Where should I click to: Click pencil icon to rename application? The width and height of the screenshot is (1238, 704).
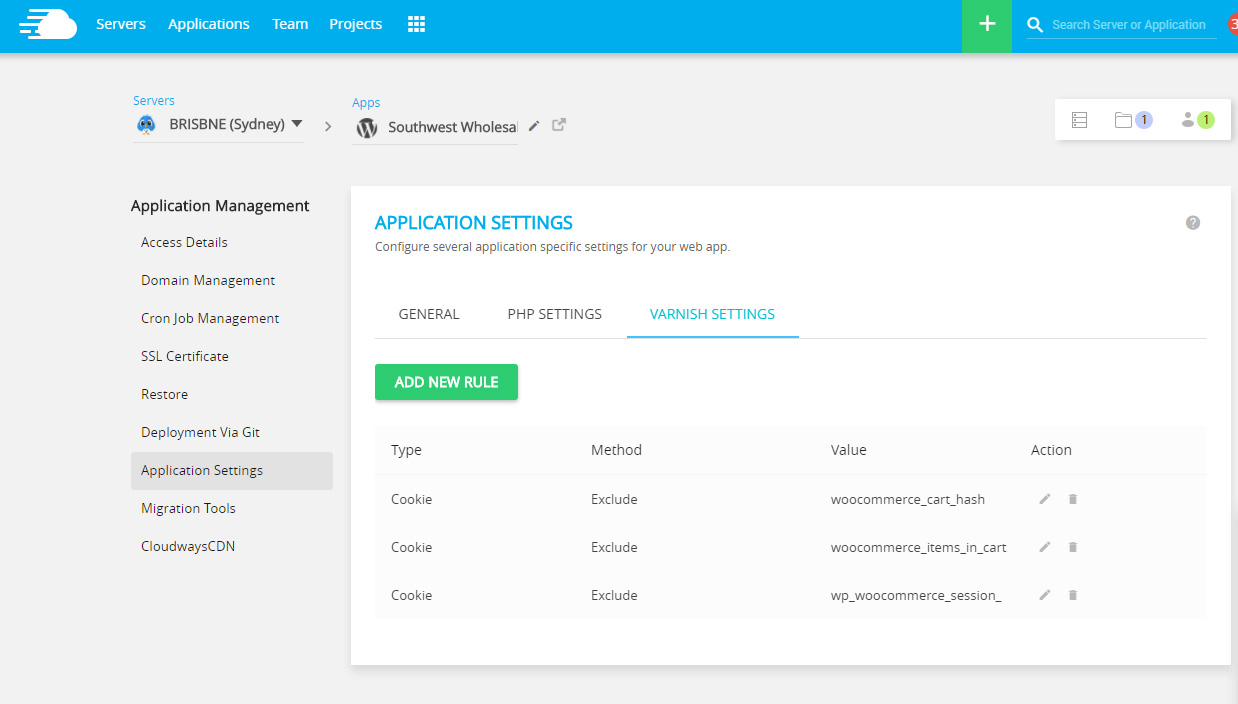(534, 125)
